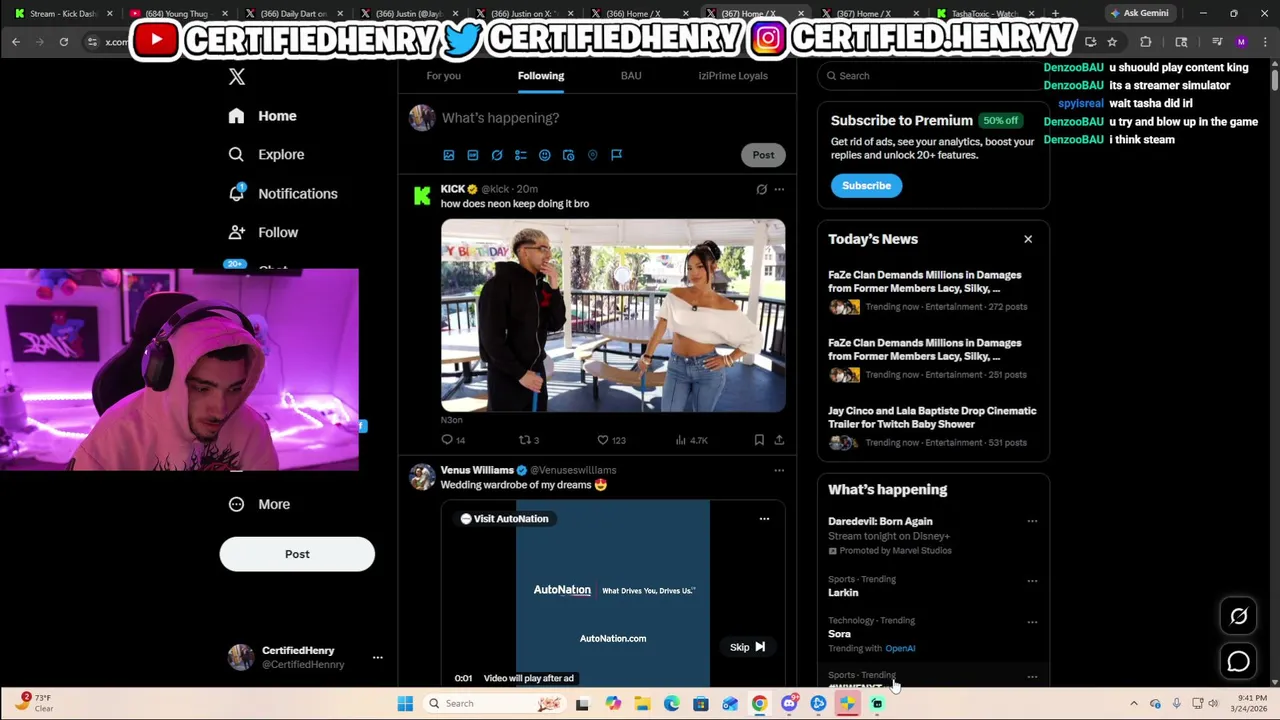Open the iziPrime Loyals tab
Screen dimensions: 1280x720
point(733,76)
